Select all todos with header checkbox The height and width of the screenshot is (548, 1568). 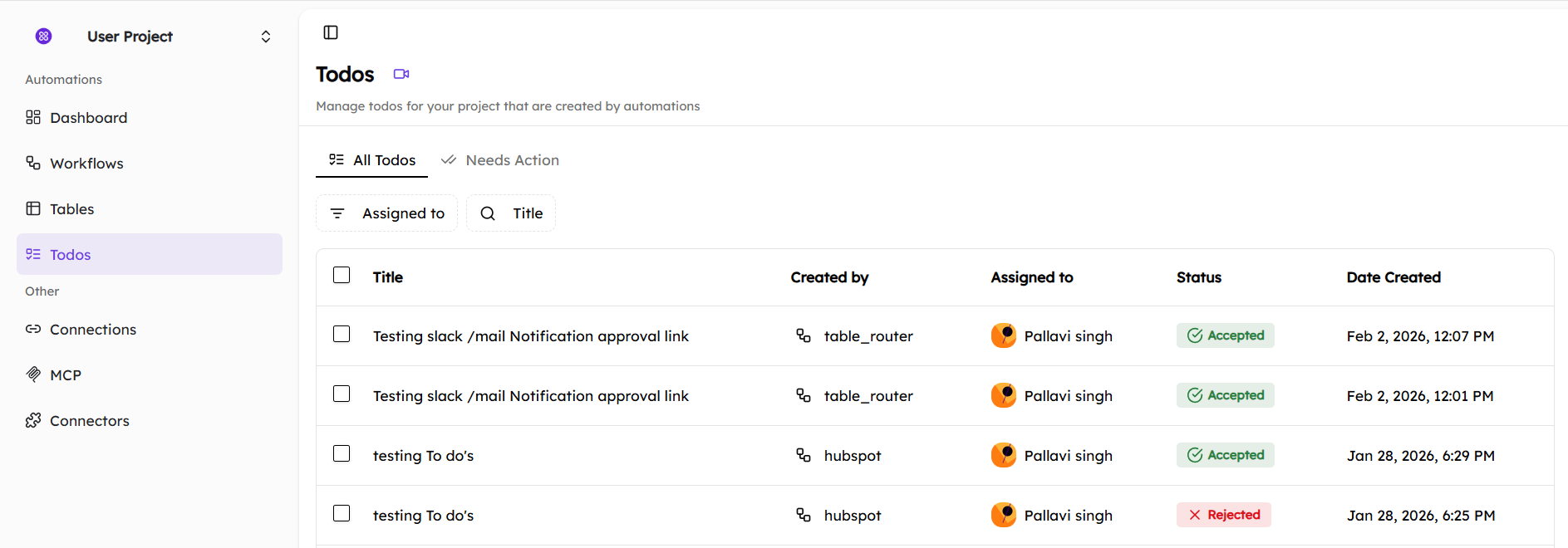pos(342,275)
